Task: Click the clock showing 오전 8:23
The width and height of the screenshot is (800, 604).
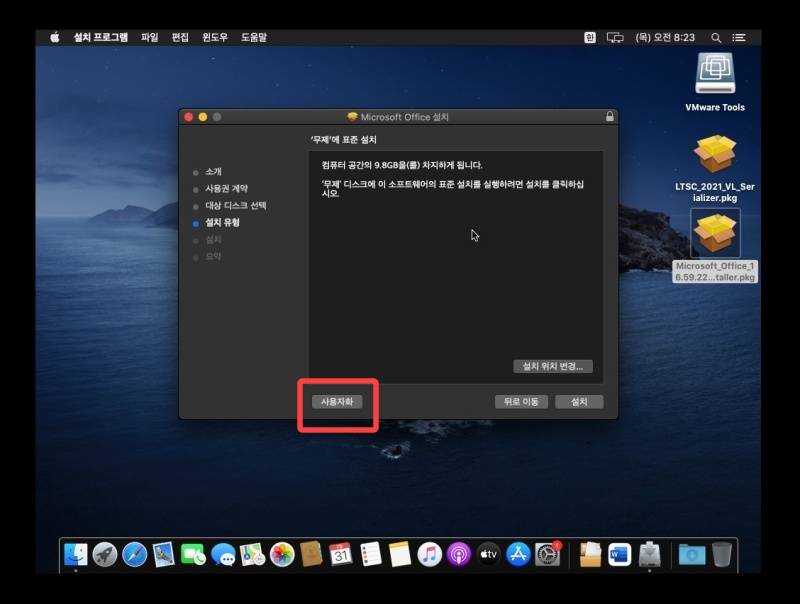Action: coord(665,37)
